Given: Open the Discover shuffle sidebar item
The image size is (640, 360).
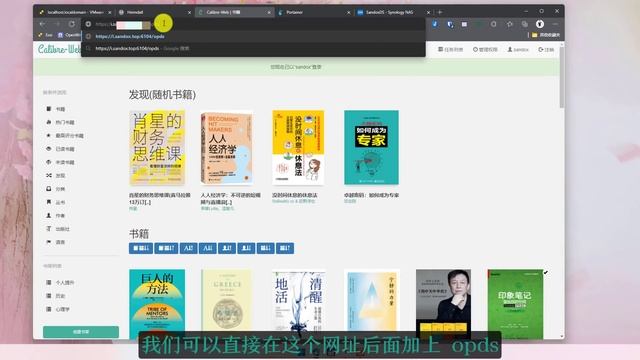Looking at the screenshot, I should tap(56, 176).
